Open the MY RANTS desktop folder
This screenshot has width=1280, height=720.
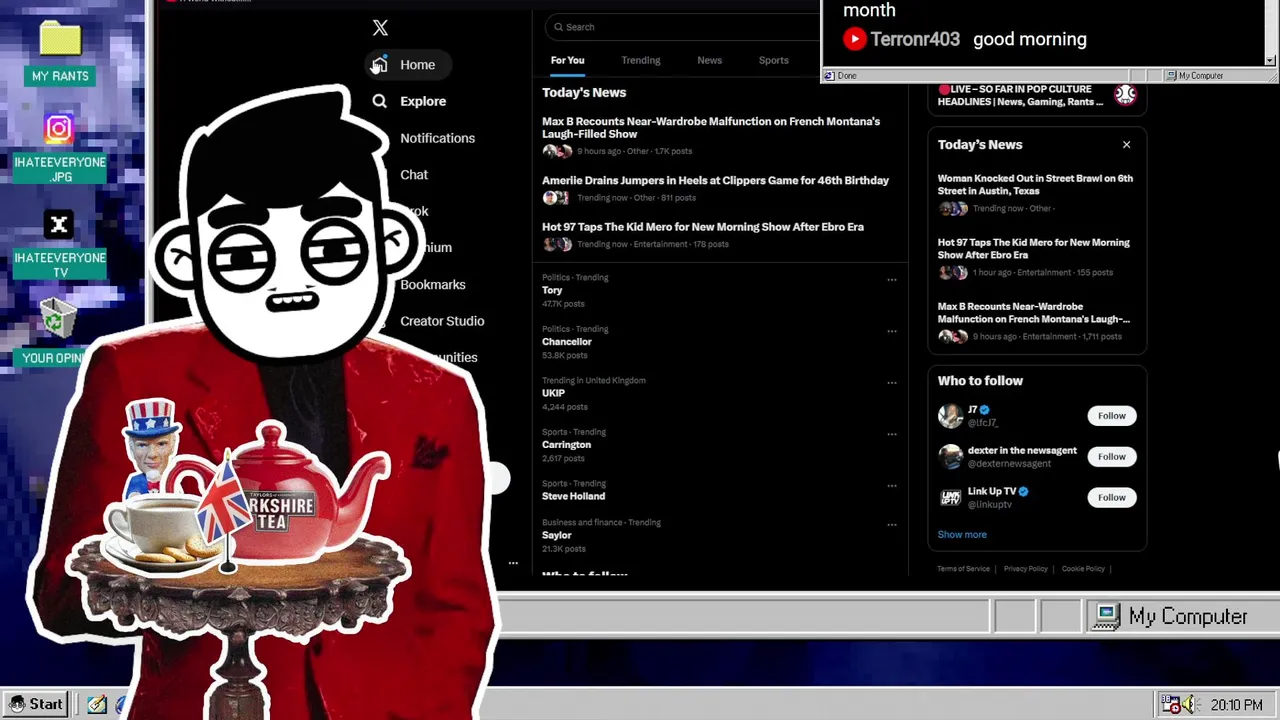point(60,52)
